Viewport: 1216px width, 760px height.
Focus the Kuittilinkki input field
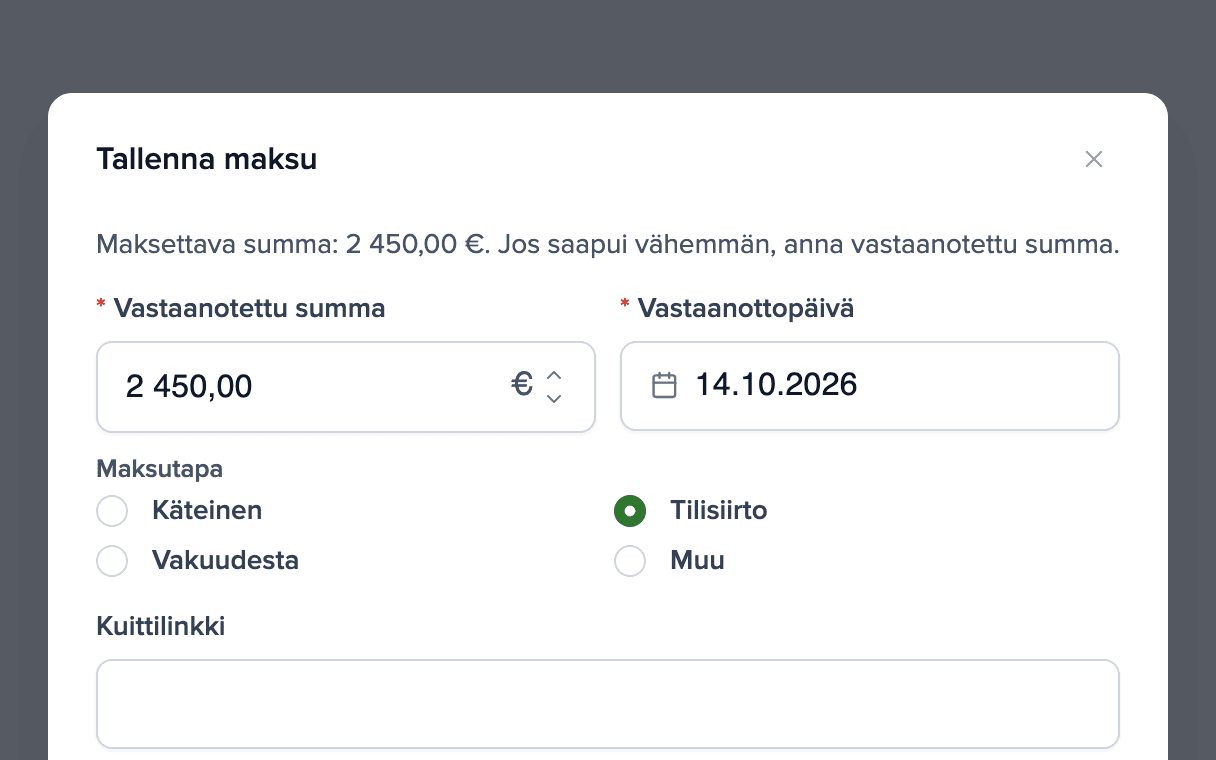coord(608,704)
